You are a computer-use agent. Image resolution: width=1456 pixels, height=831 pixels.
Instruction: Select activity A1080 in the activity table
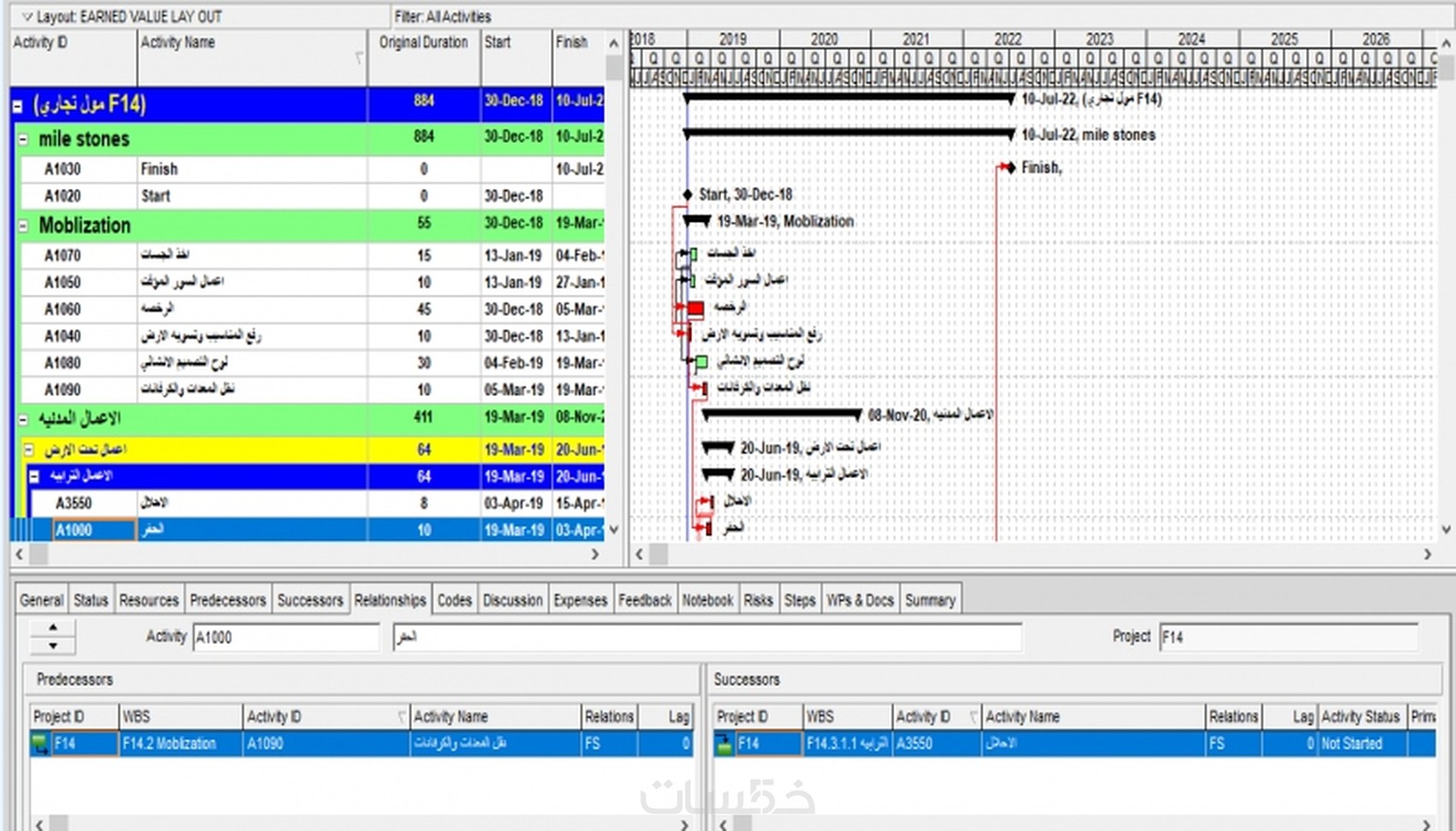click(x=312, y=363)
